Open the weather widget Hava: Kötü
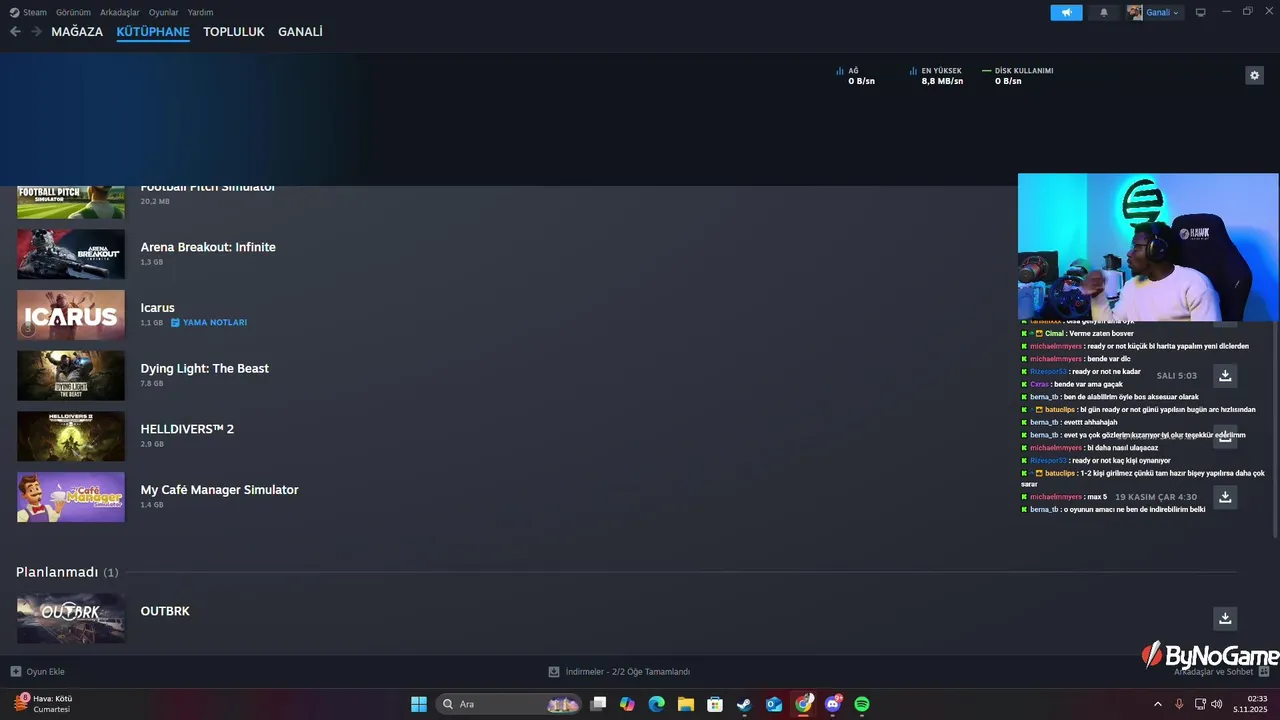This screenshot has width=1280, height=720. point(44,704)
